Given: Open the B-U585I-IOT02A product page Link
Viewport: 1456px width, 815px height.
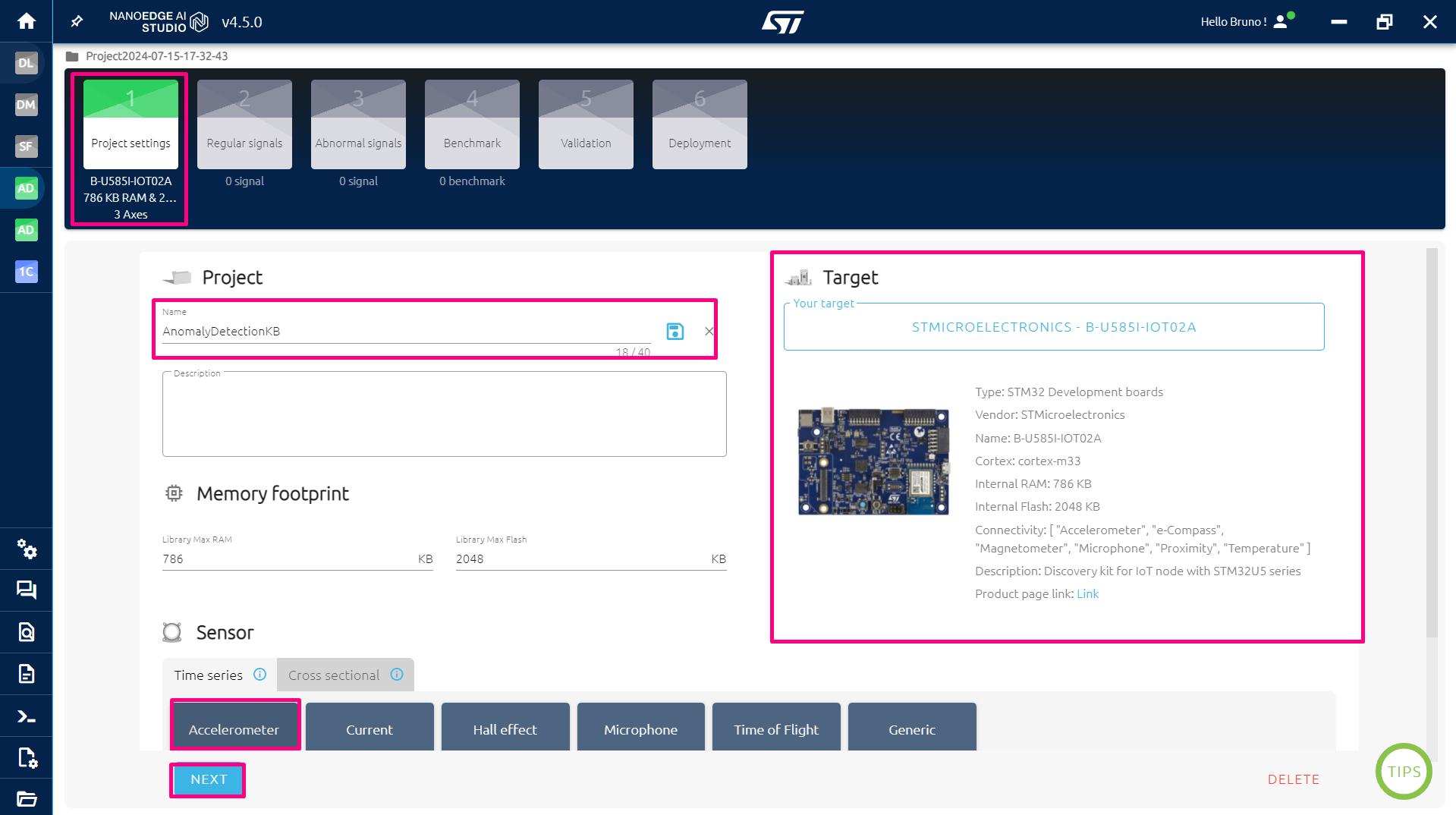Looking at the screenshot, I should pos(1087,593).
